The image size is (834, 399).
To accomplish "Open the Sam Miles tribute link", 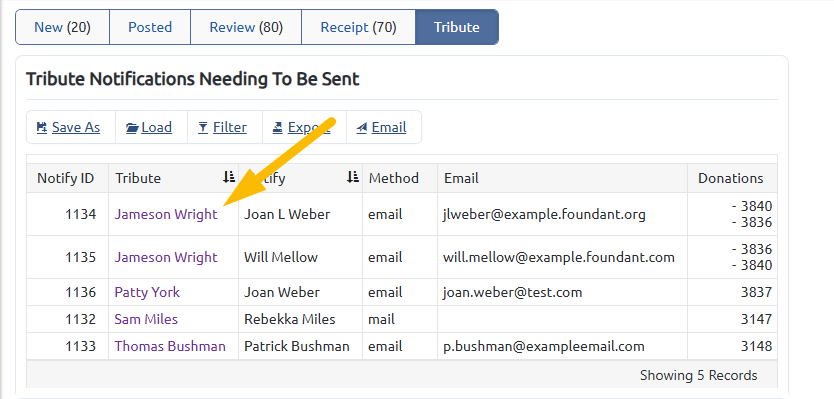I will (x=146, y=319).
